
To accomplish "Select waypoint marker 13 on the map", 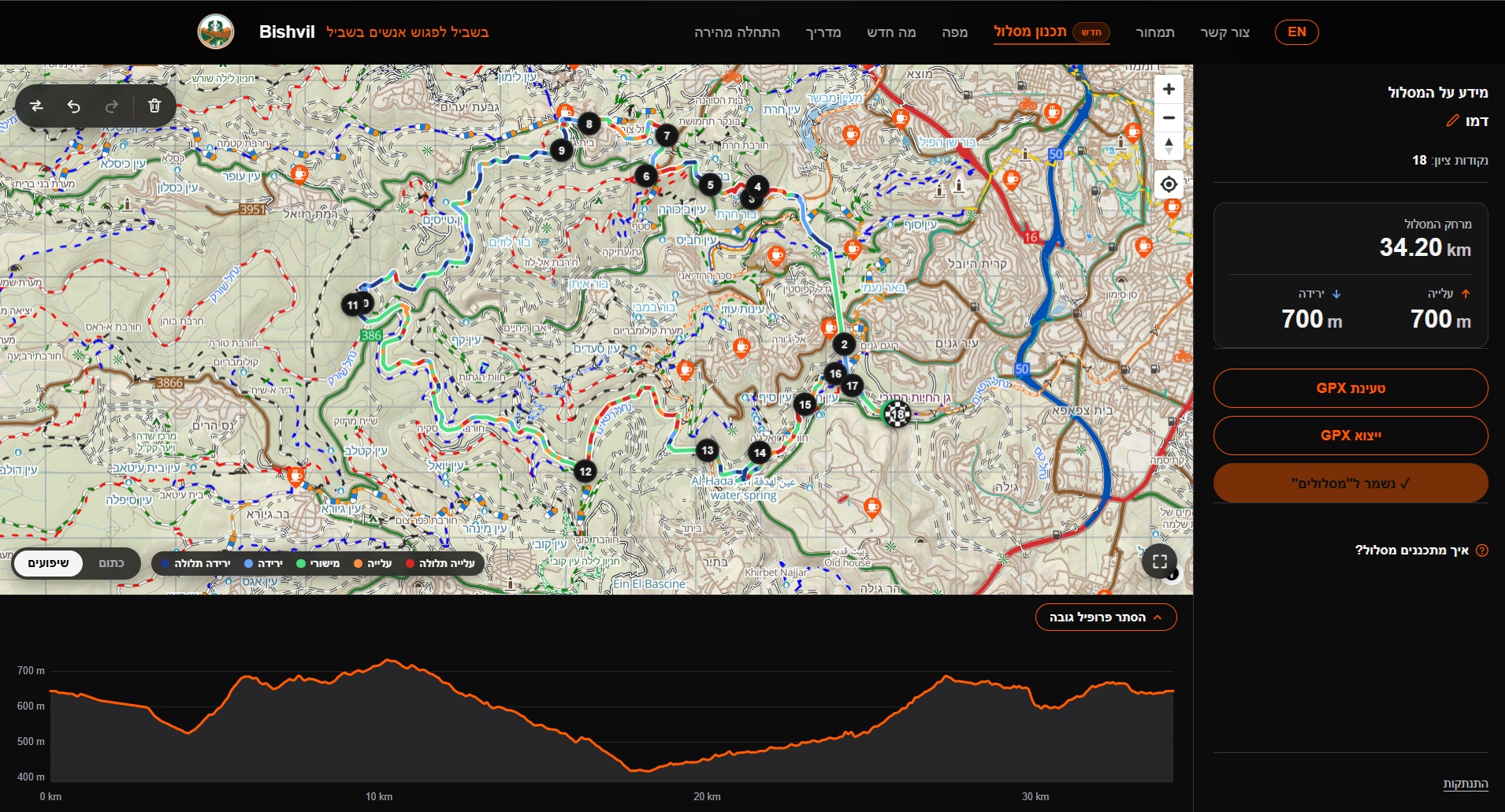I will (707, 450).
